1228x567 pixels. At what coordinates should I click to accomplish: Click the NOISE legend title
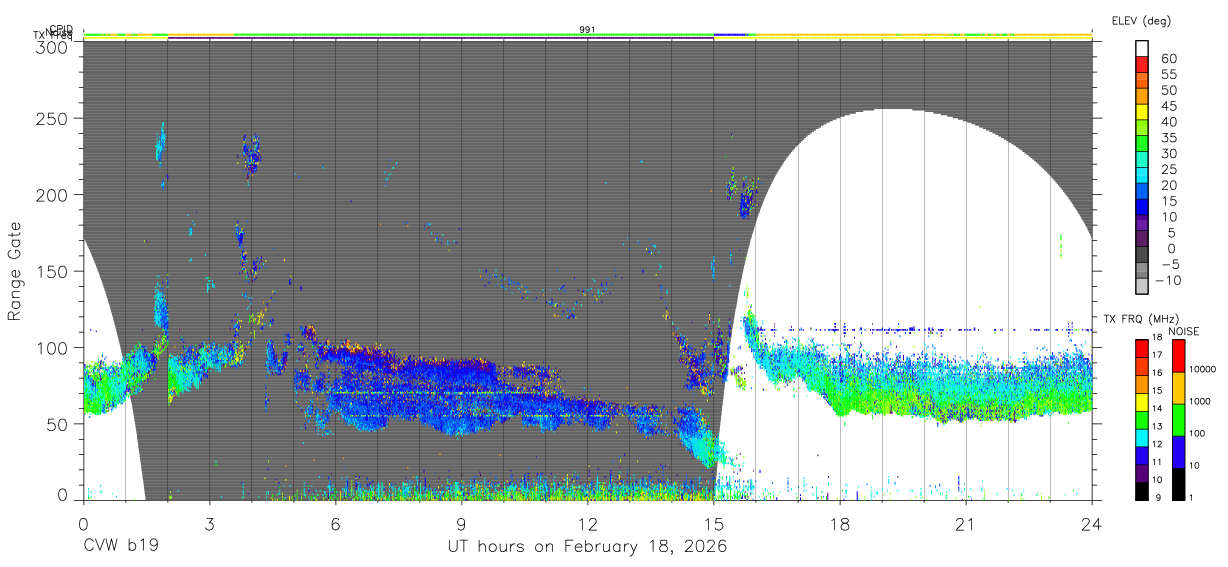(x=1183, y=331)
